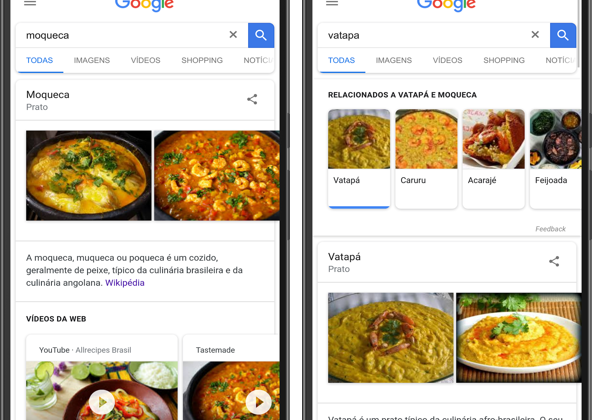Tap the blue search button beside vatapa
The height and width of the screenshot is (420, 592).
point(563,35)
